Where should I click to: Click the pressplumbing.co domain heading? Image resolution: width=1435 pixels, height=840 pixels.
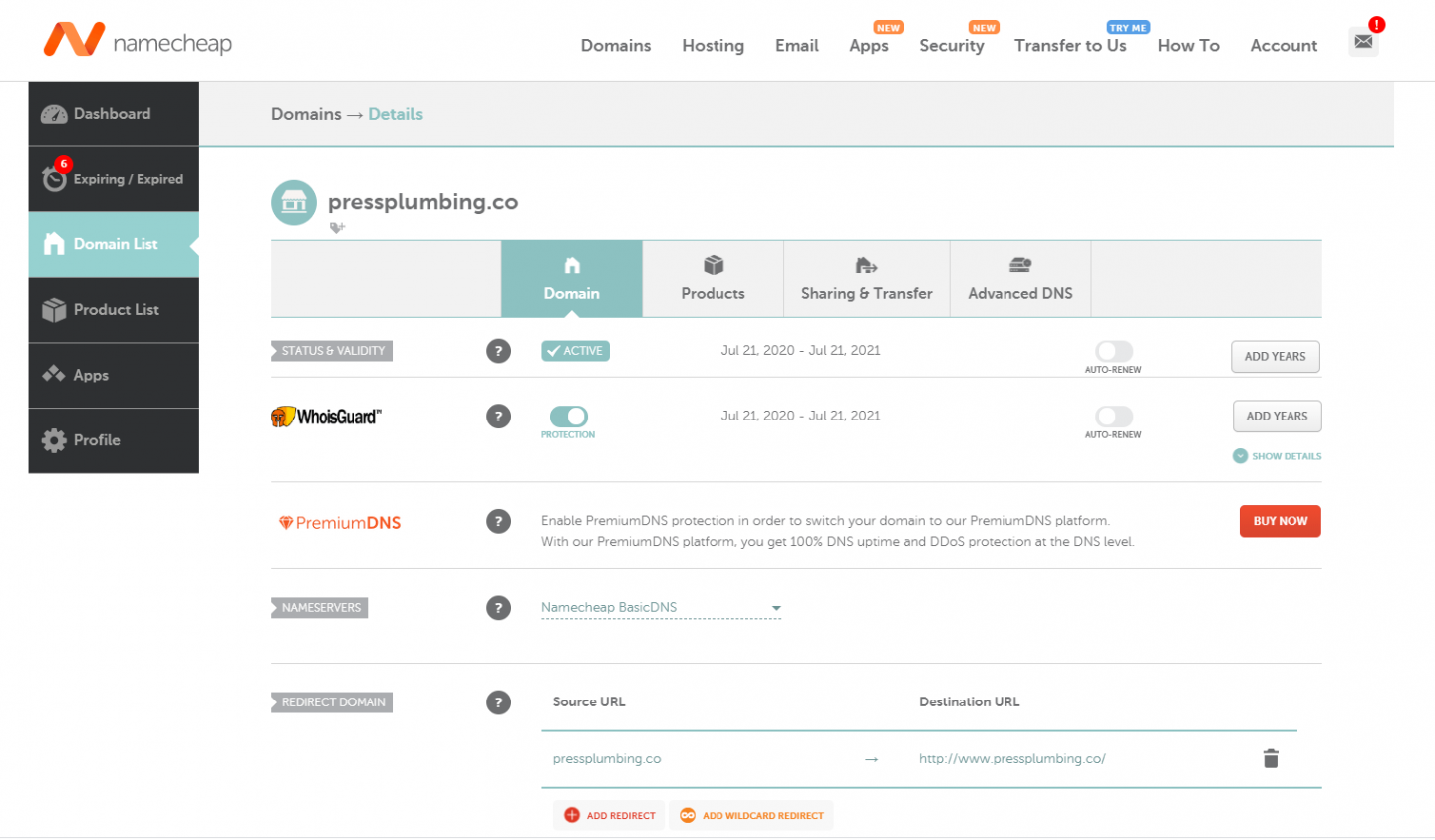[424, 202]
